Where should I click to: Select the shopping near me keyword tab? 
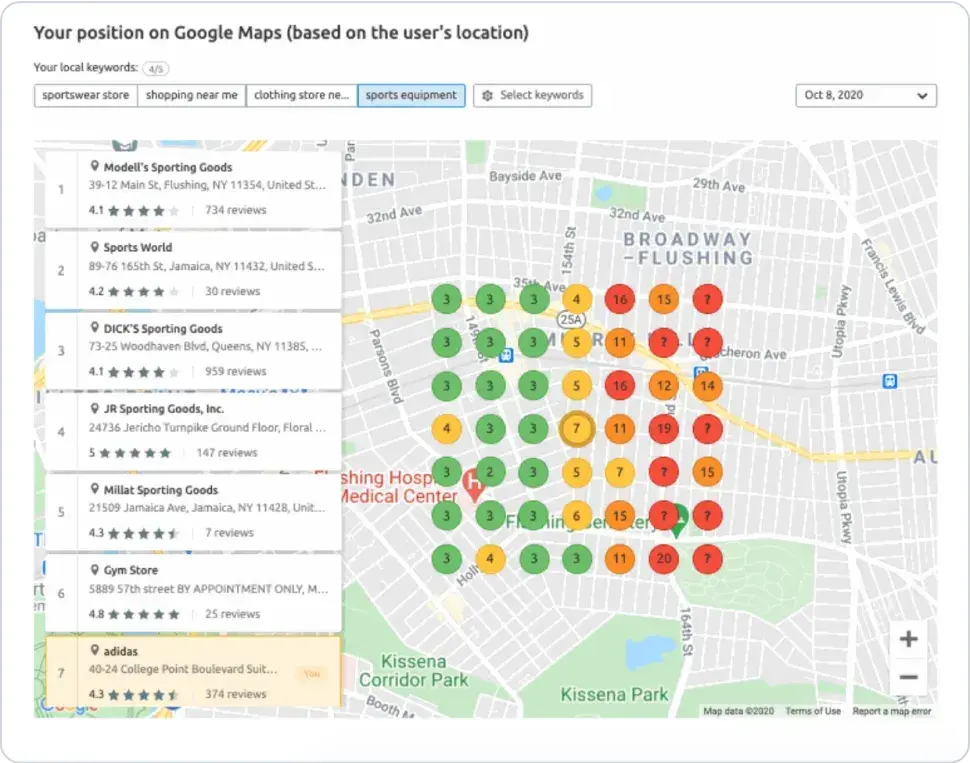(x=191, y=95)
